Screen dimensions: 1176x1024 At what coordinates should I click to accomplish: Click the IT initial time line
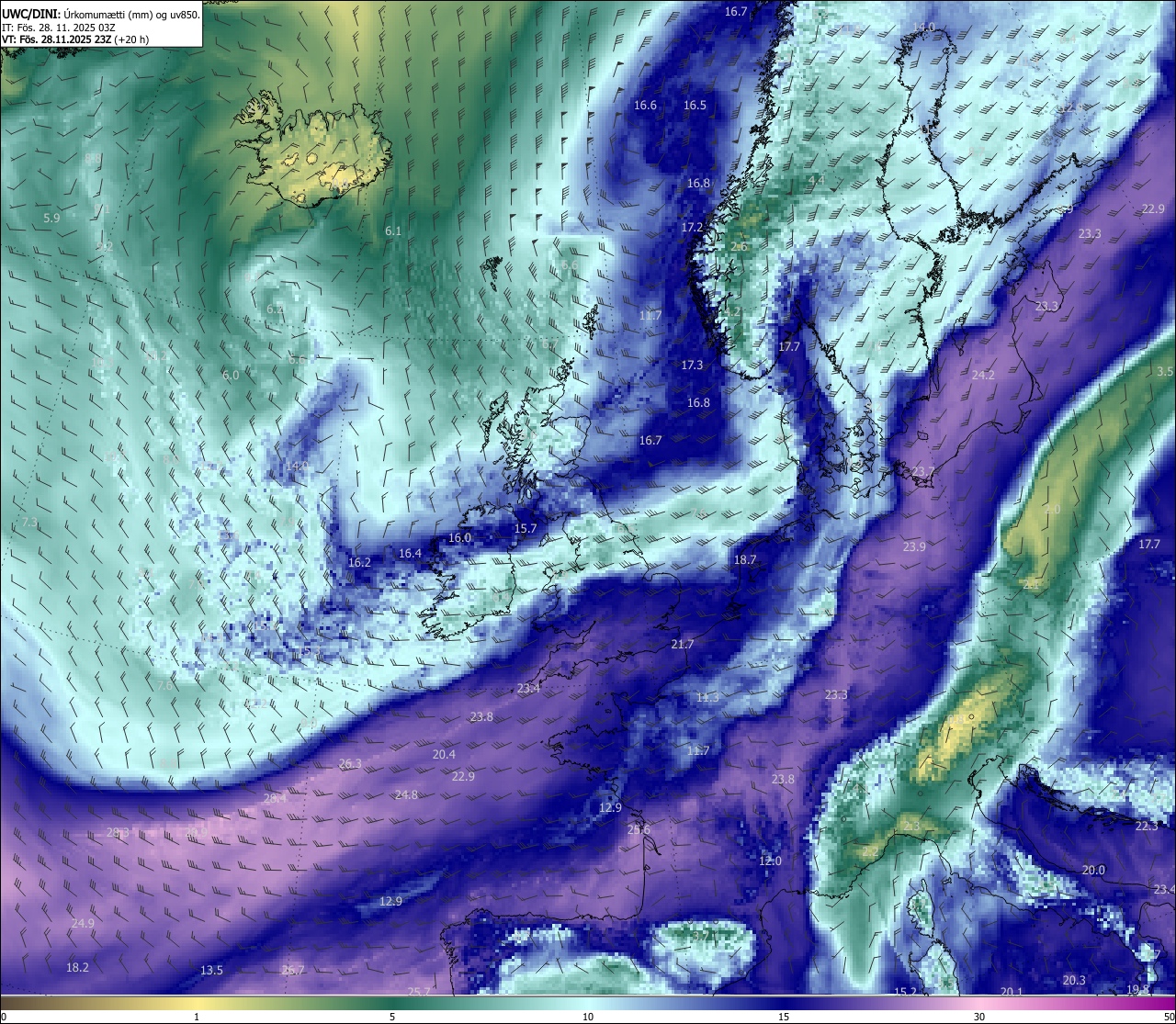[x=59, y=28]
